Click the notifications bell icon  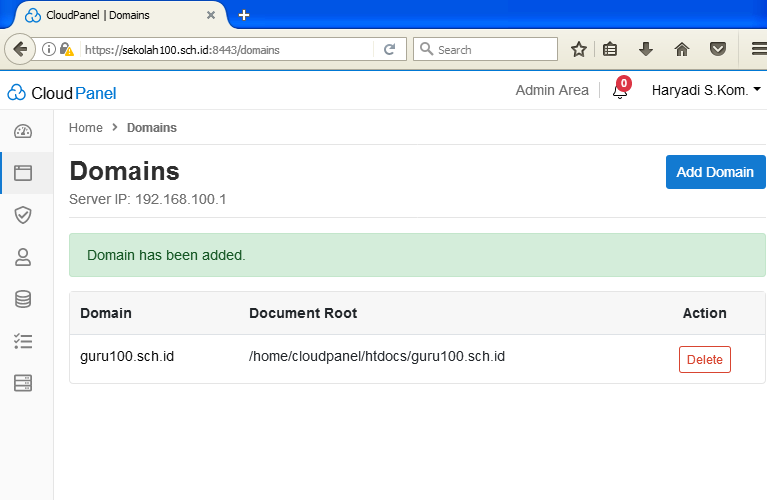[x=620, y=91]
